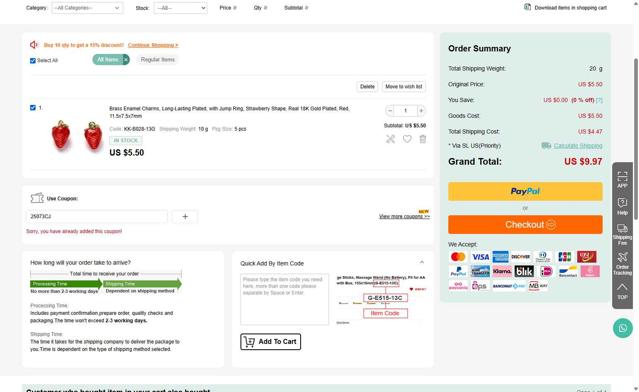
Task: Click the blik payment icon
Action: [x=524, y=271]
